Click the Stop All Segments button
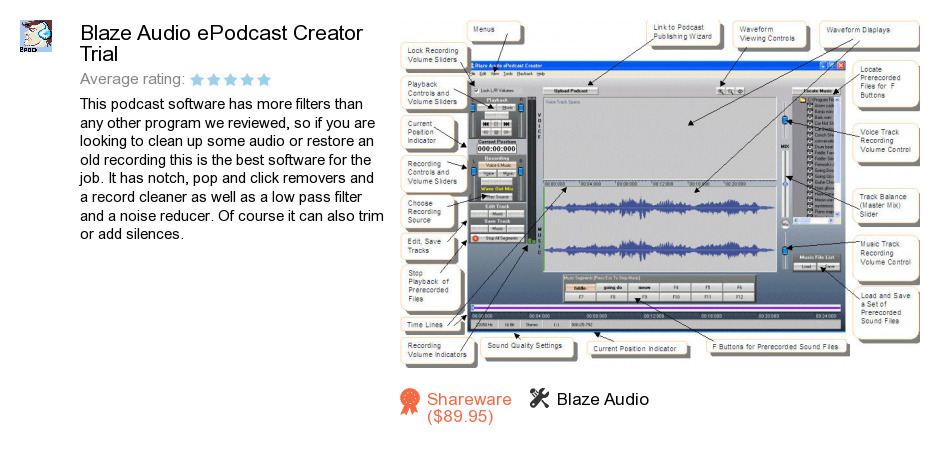The height and width of the screenshot is (452, 940). coord(498,238)
